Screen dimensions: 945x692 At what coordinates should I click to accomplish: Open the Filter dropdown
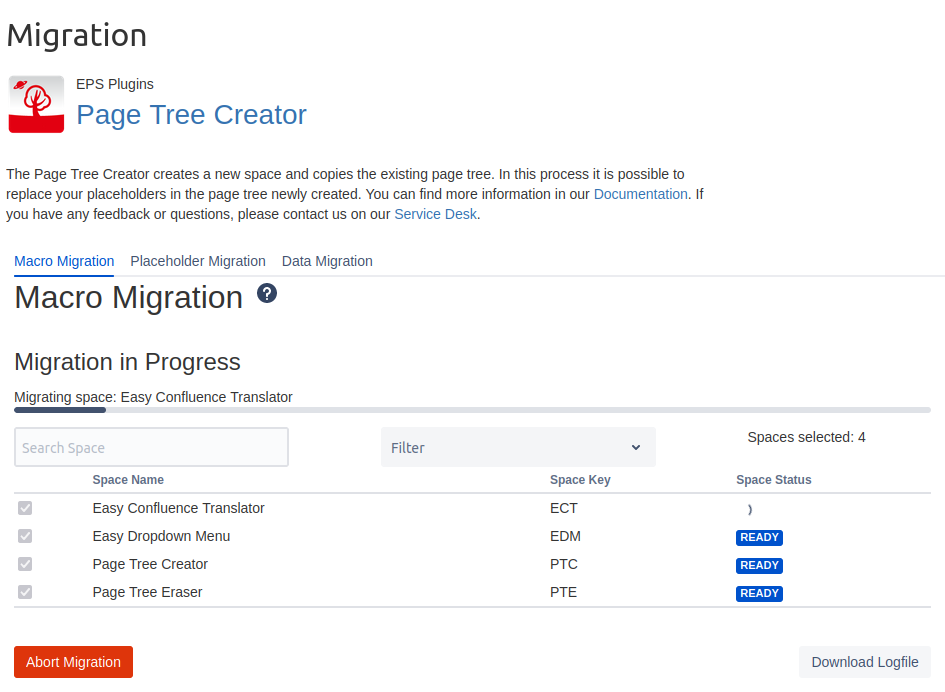click(x=518, y=447)
